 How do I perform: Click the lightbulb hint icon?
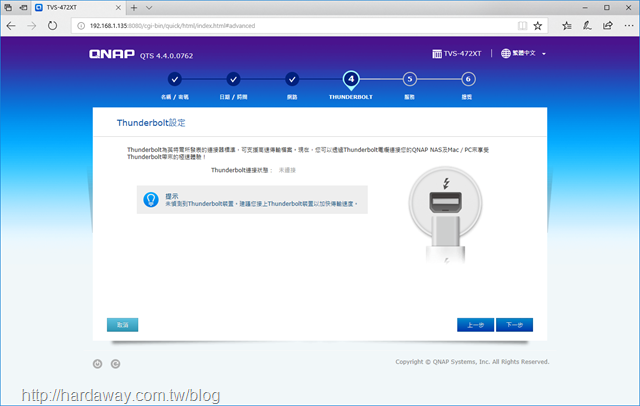(151, 200)
